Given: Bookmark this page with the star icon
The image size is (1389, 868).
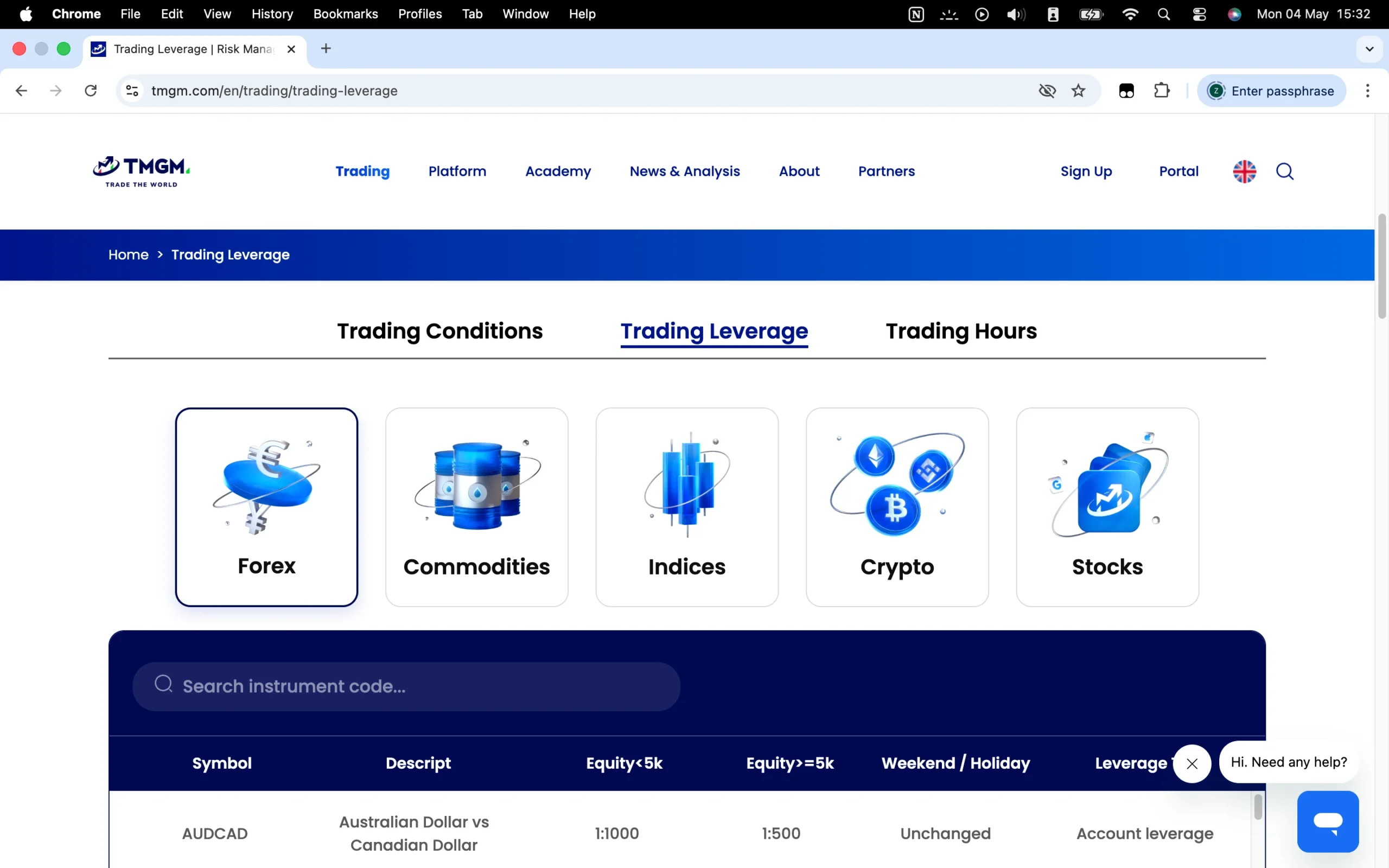Looking at the screenshot, I should click(1079, 91).
